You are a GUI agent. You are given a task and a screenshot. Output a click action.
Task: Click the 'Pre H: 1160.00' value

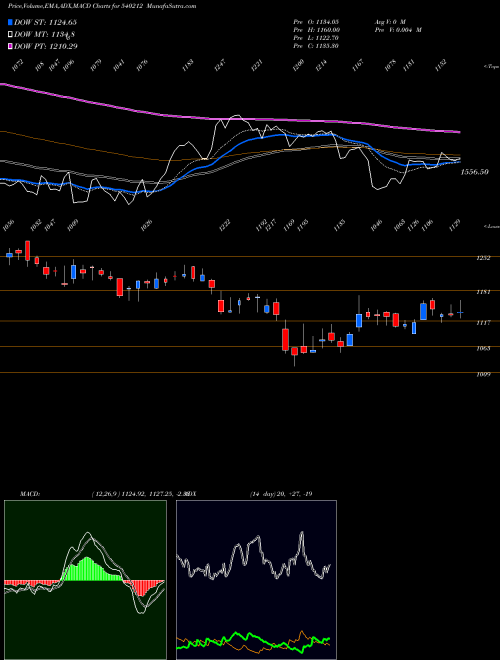coord(317,30)
